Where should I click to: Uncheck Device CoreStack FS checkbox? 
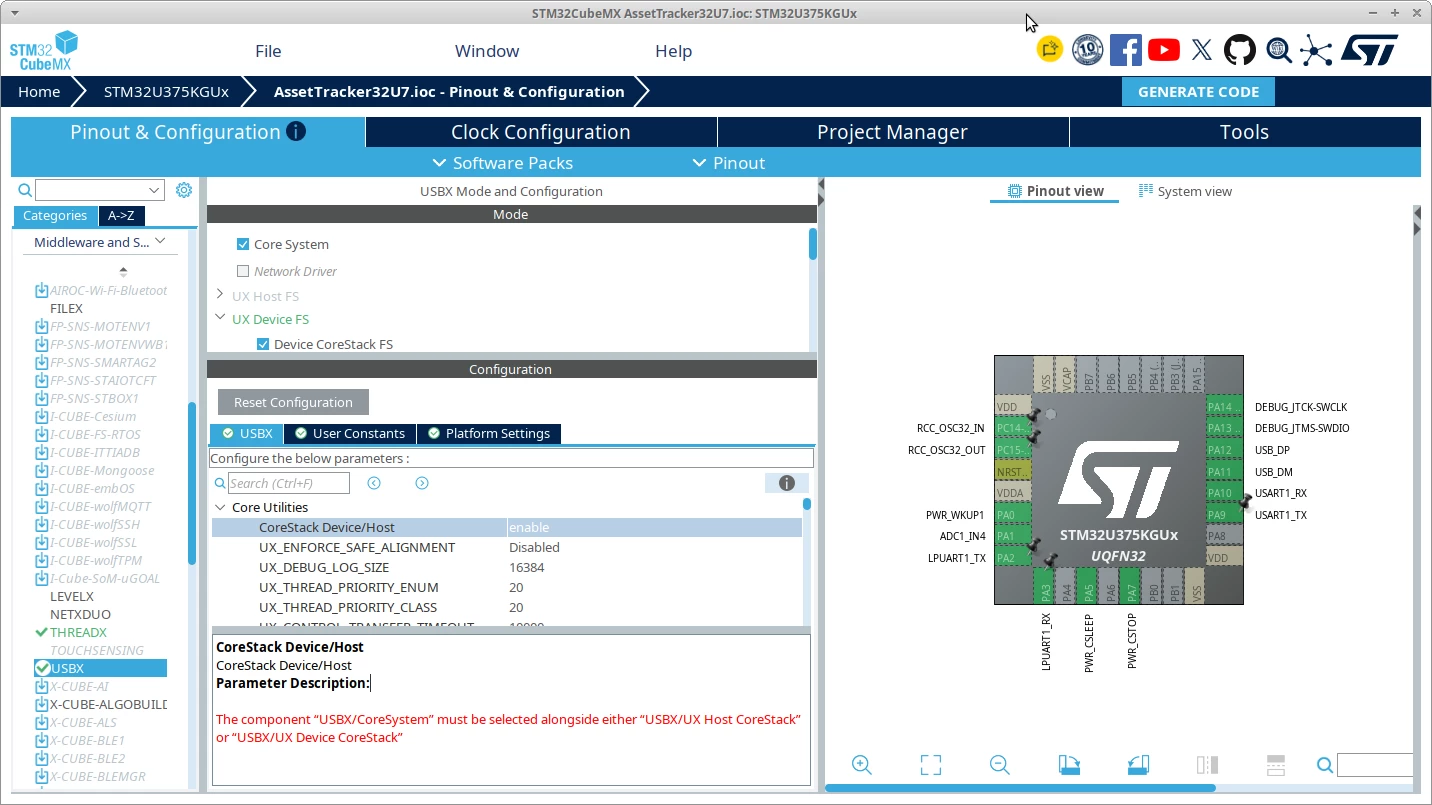coord(263,344)
